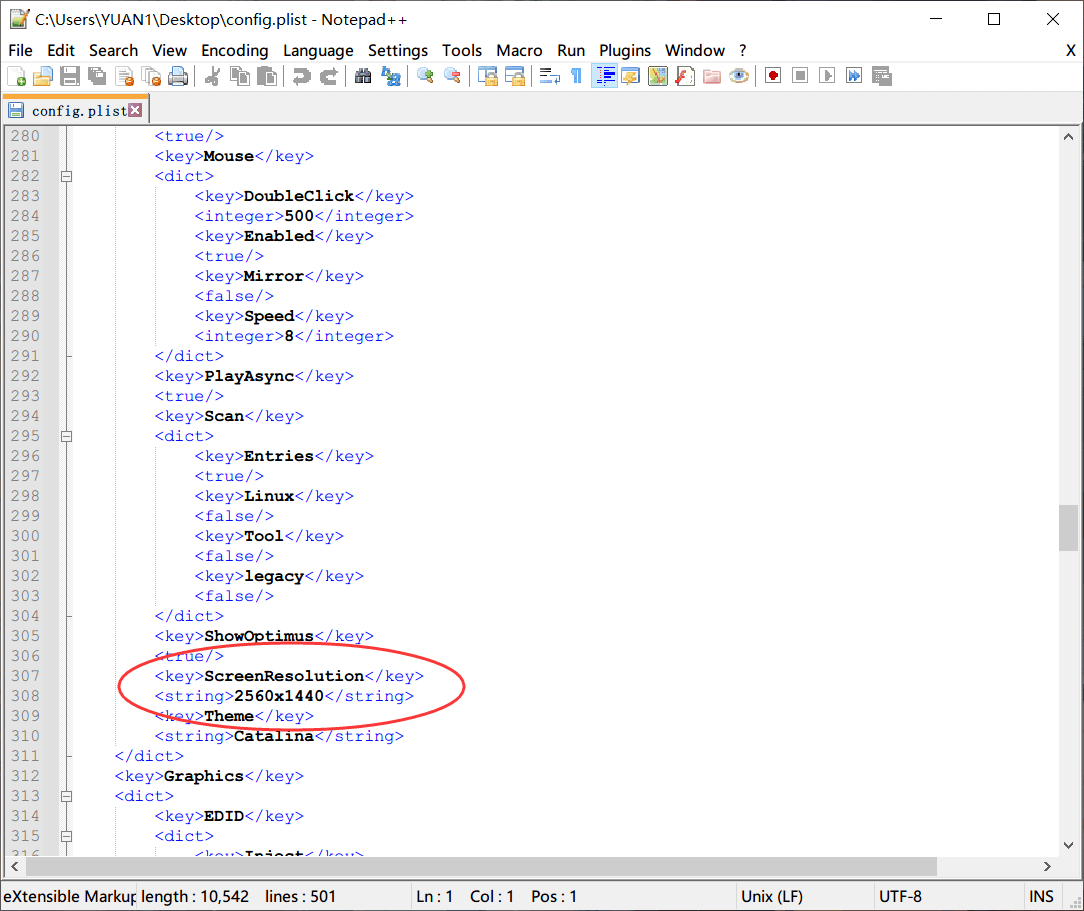
Task: Open the Plugins menu
Action: coord(625,50)
